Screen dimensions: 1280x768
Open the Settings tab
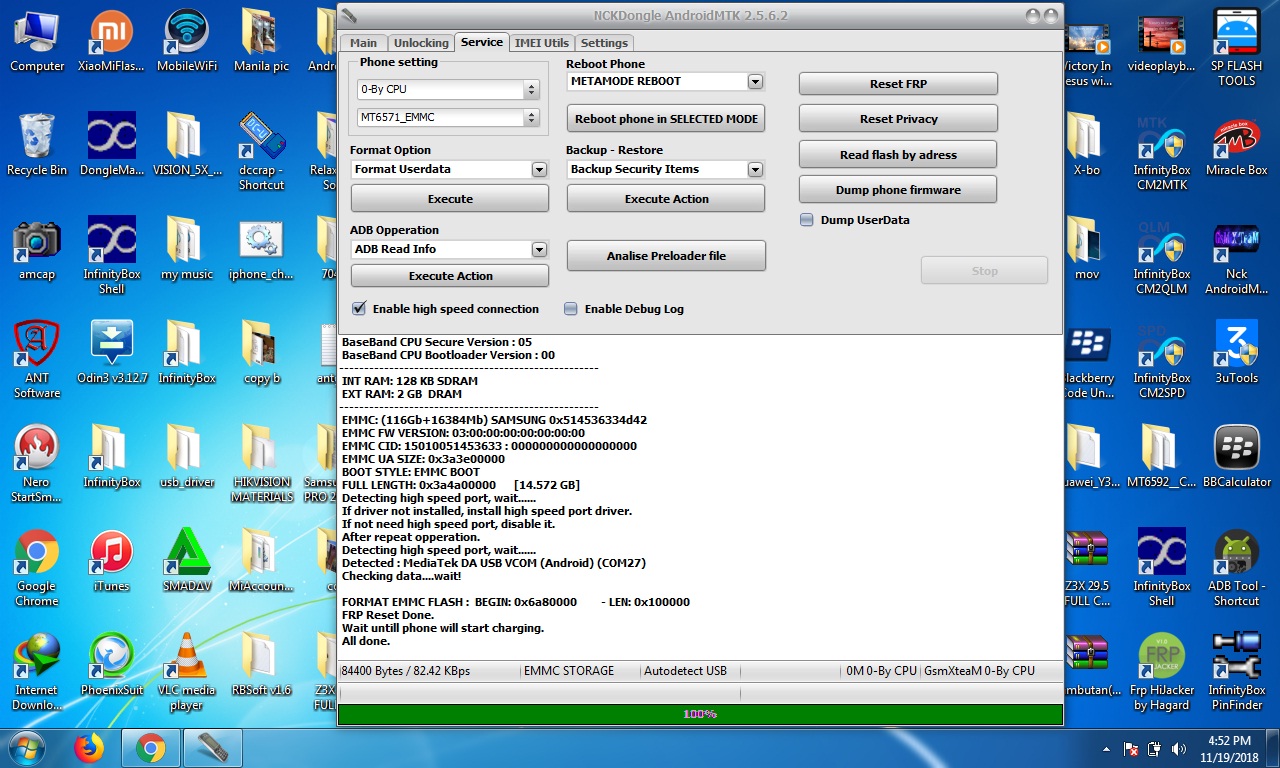[604, 43]
